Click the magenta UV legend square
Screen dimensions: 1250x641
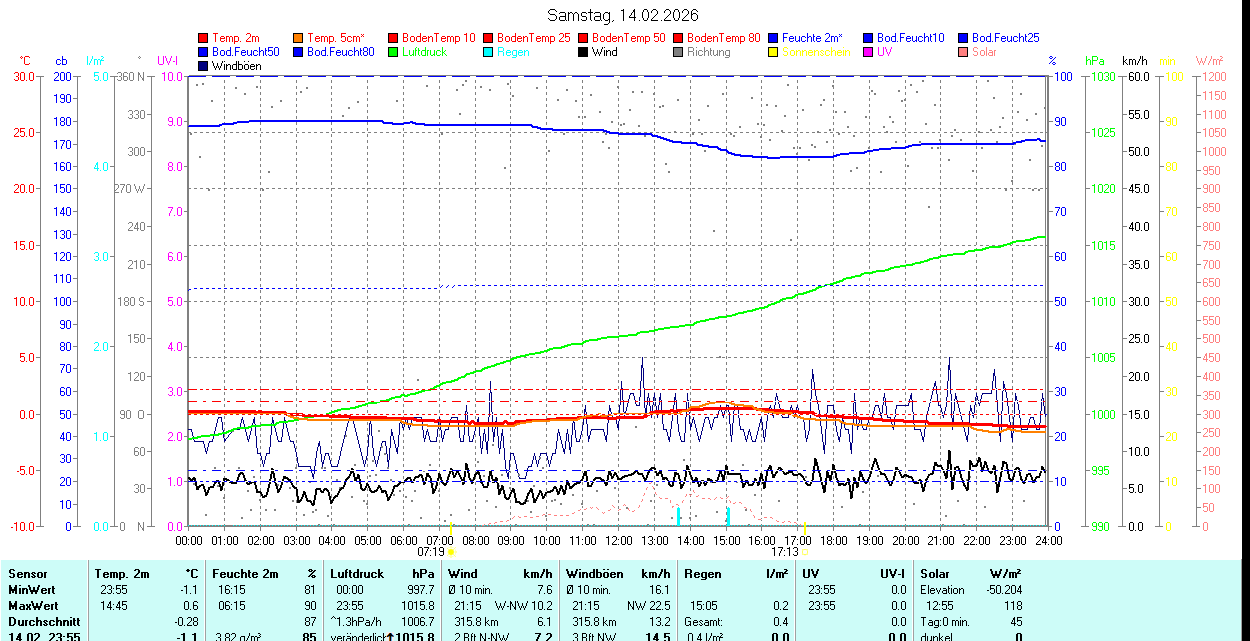pyautogui.click(x=869, y=52)
